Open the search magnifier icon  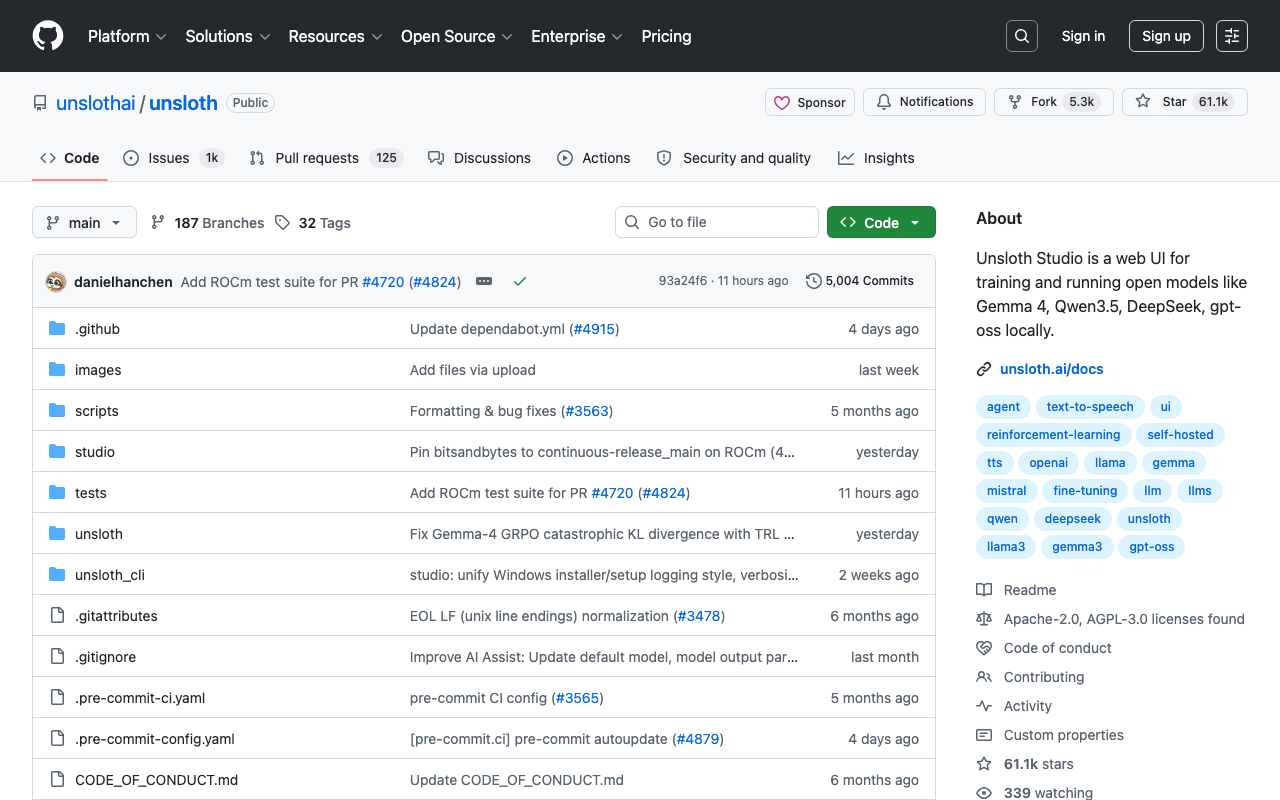1021,36
